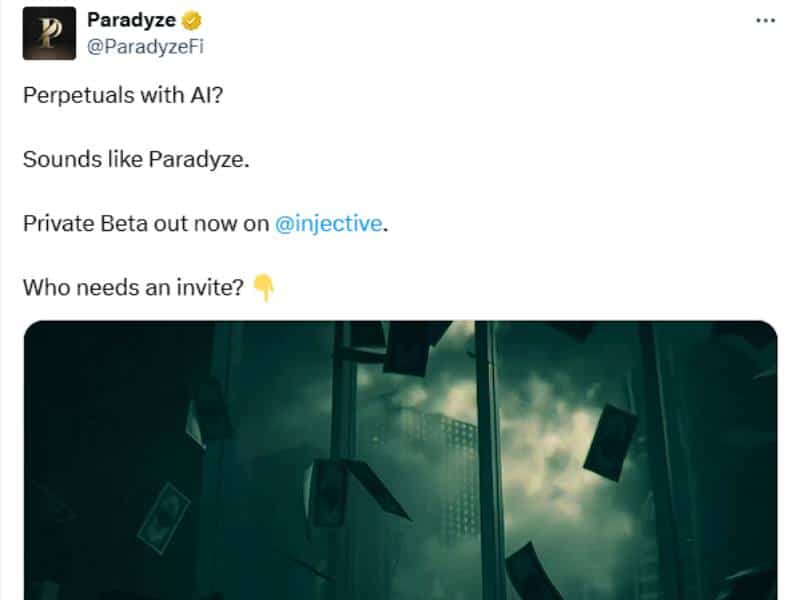Click the tilted banknote near the bright clouds

[x=610, y=442]
